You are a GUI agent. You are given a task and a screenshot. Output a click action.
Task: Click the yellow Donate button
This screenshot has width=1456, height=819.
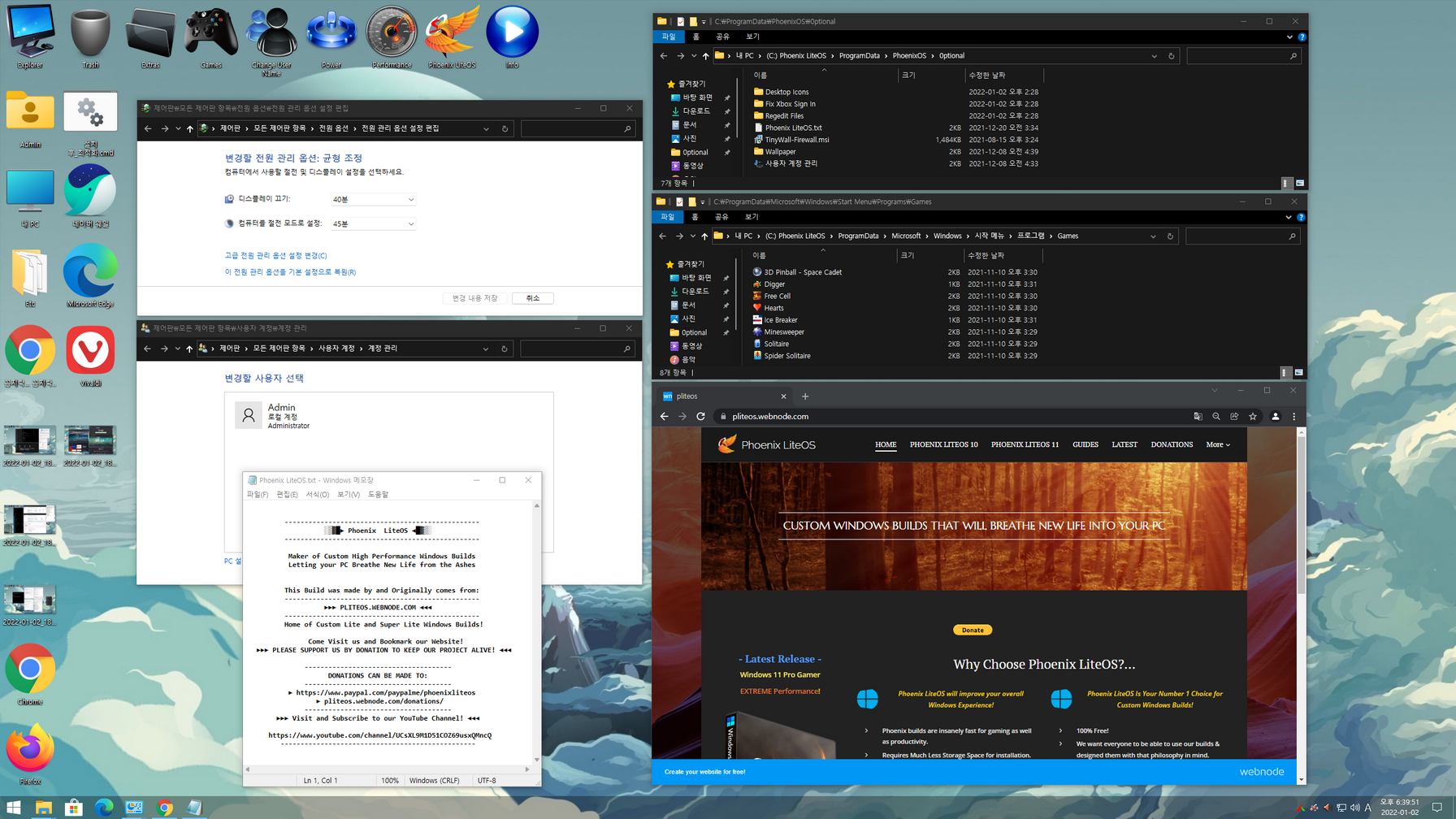tap(972, 630)
